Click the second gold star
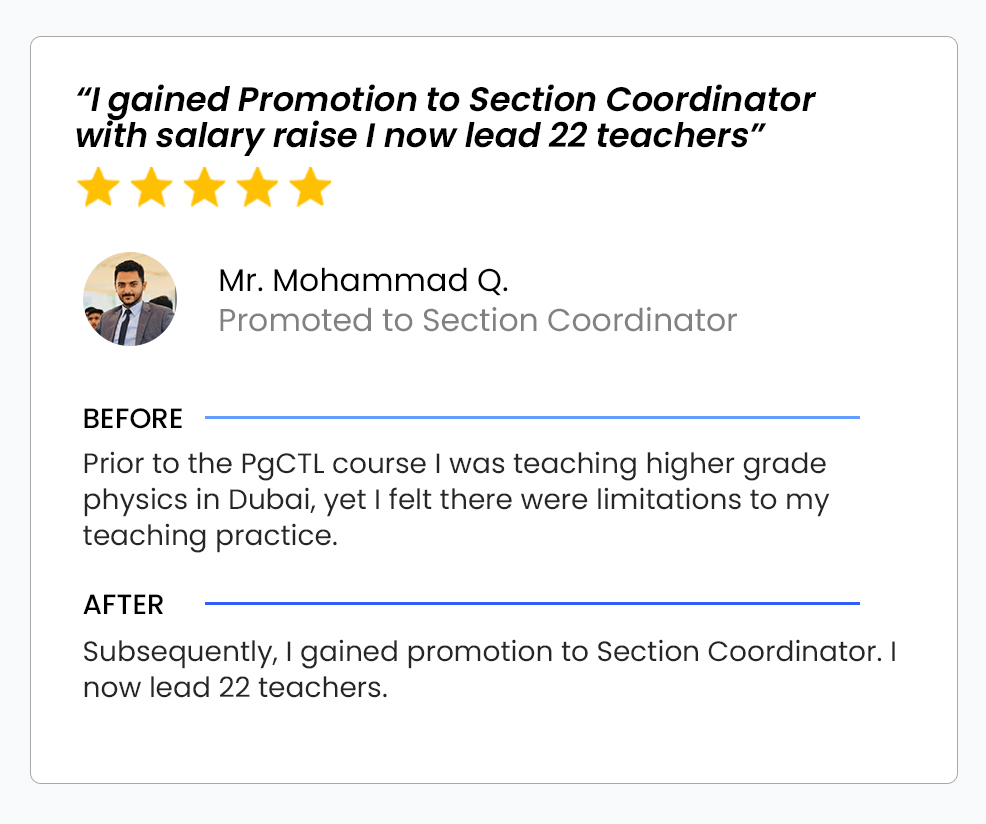986x824 pixels. (x=151, y=188)
